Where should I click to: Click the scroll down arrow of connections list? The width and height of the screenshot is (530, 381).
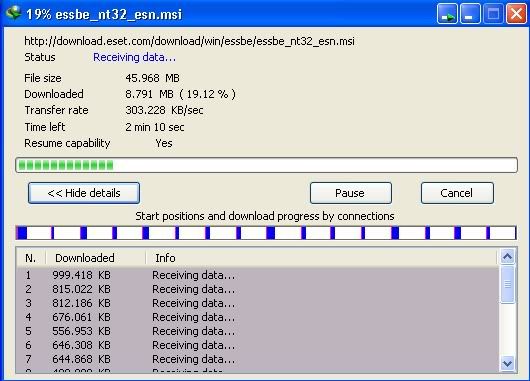507,363
